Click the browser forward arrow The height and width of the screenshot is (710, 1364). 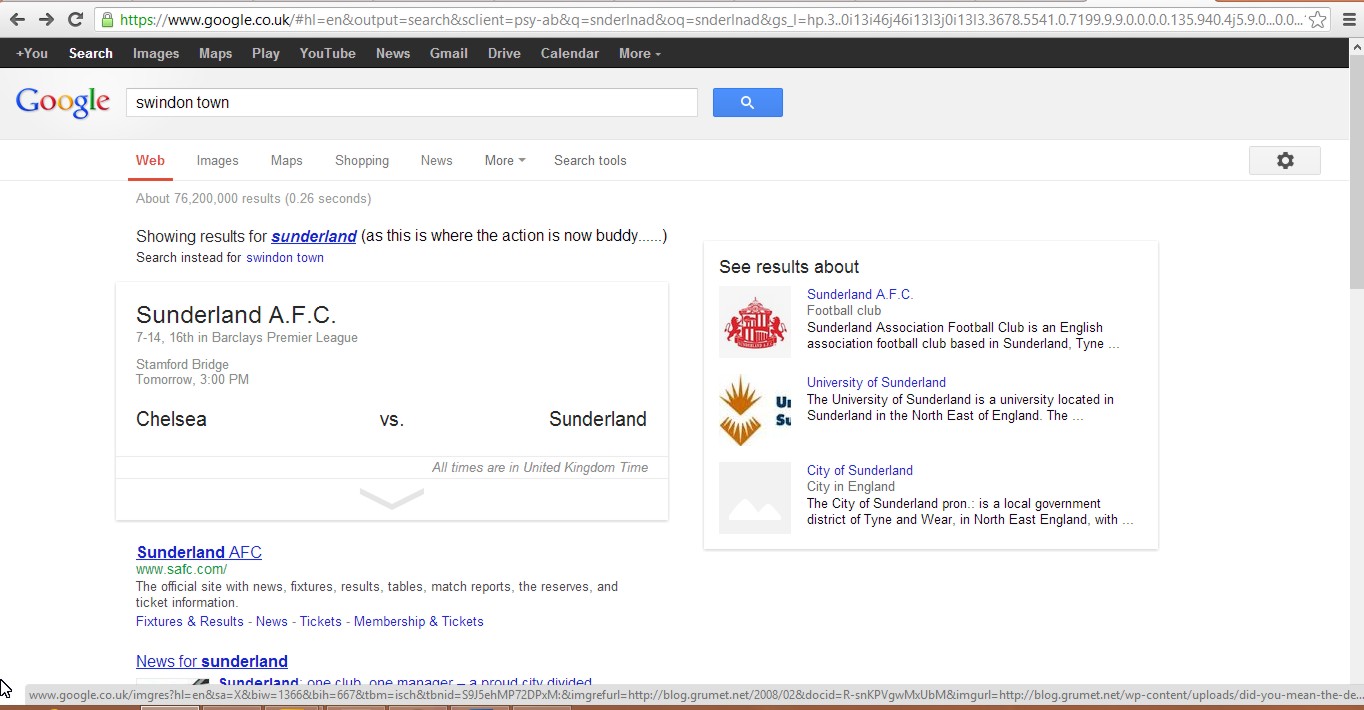click(46, 19)
